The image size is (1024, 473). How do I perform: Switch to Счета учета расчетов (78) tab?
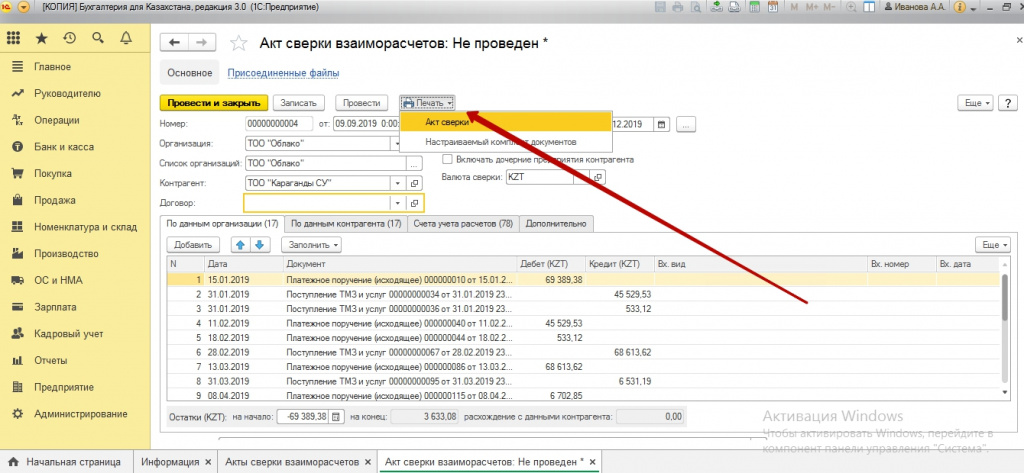[463, 223]
